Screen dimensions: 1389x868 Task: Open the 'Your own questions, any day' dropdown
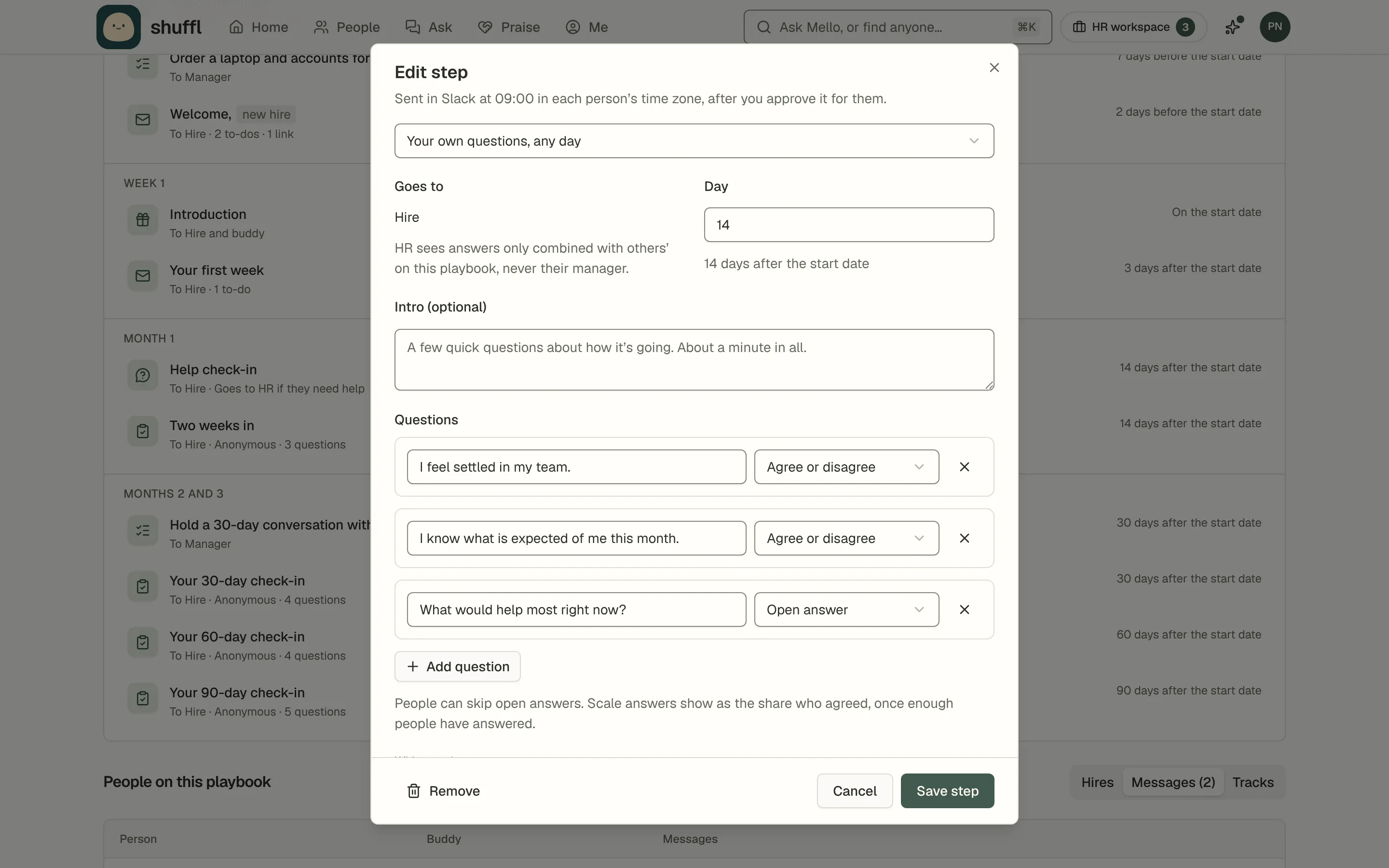pos(694,141)
